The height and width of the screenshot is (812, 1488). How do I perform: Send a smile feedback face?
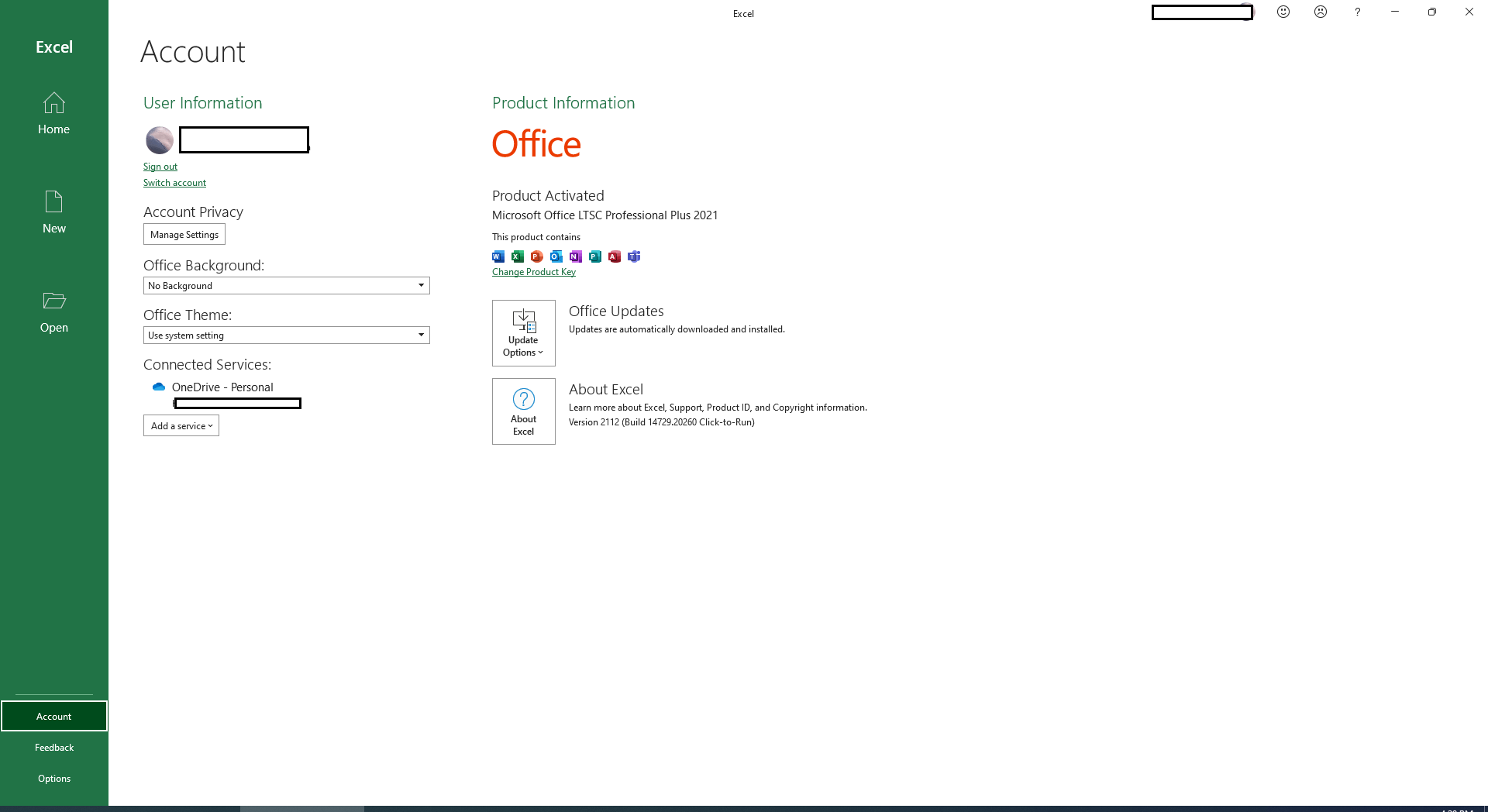[x=1283, y=12]
